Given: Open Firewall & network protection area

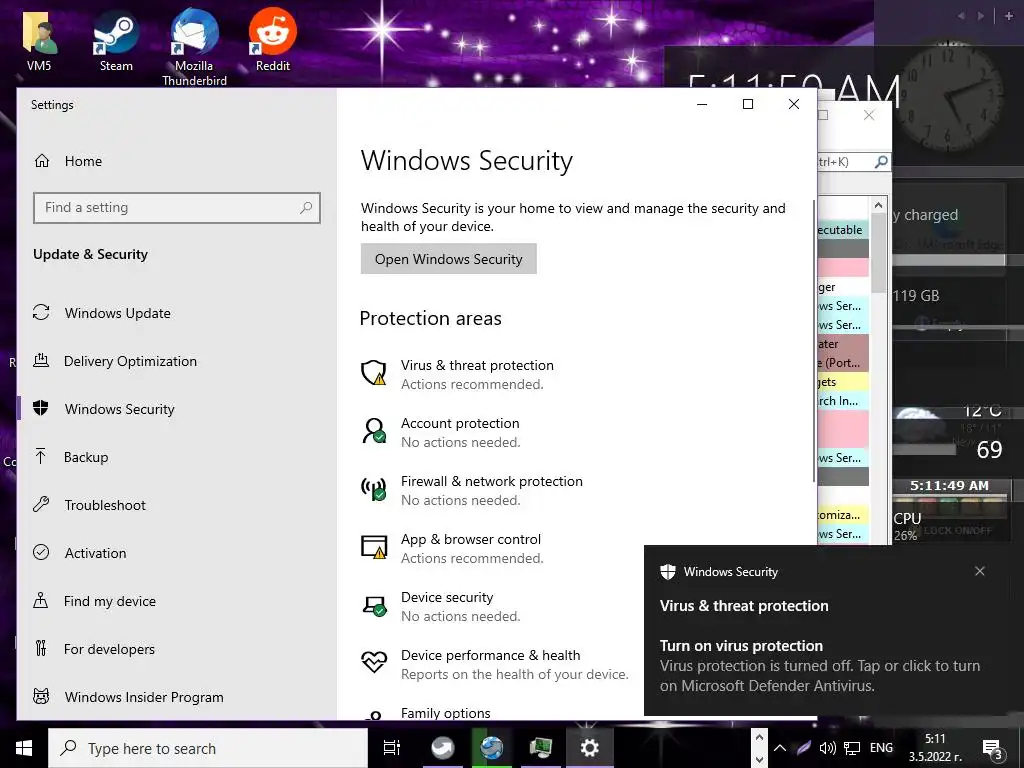Looking at the screenshot, I should (x=492, y=490).
